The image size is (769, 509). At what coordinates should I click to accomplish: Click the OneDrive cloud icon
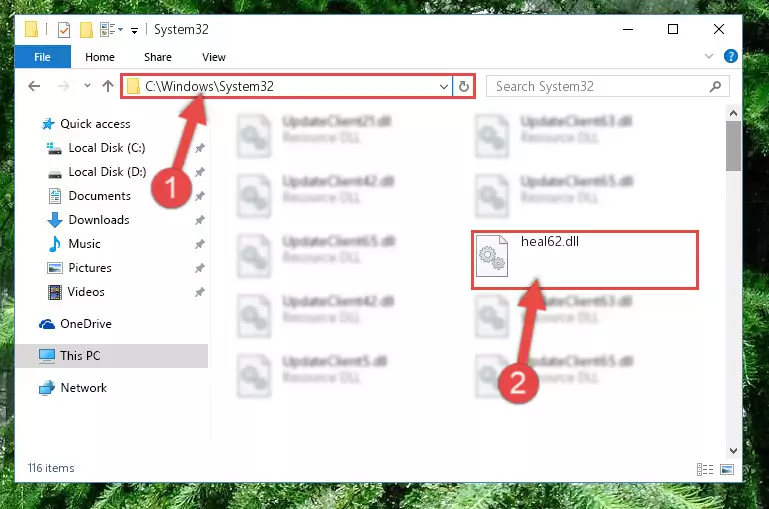47,324
